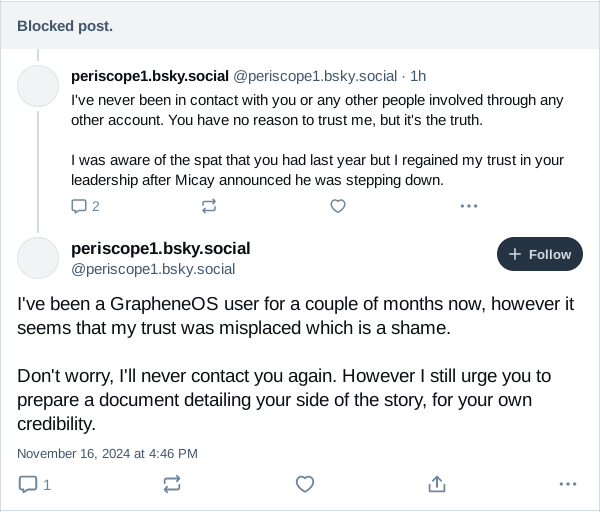This screenshot has height=512, width=600.
Task: Open replies on the 1h-old parent post
Action: (85, 206)
